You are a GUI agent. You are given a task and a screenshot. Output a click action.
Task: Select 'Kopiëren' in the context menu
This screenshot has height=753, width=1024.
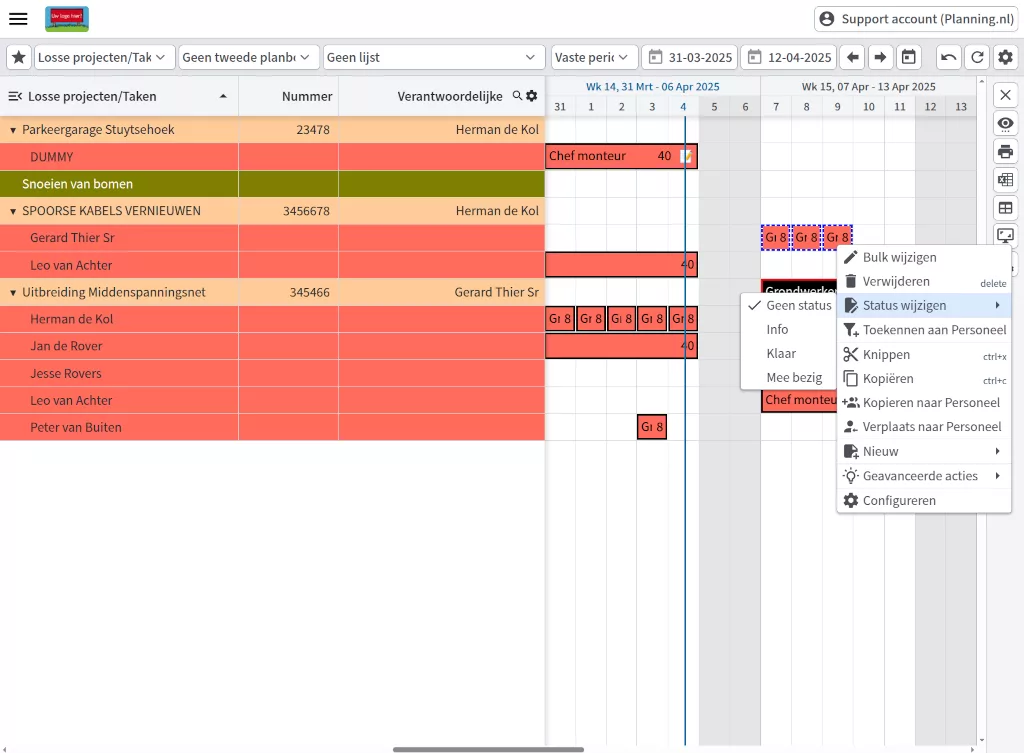click(x=888, y=379)
